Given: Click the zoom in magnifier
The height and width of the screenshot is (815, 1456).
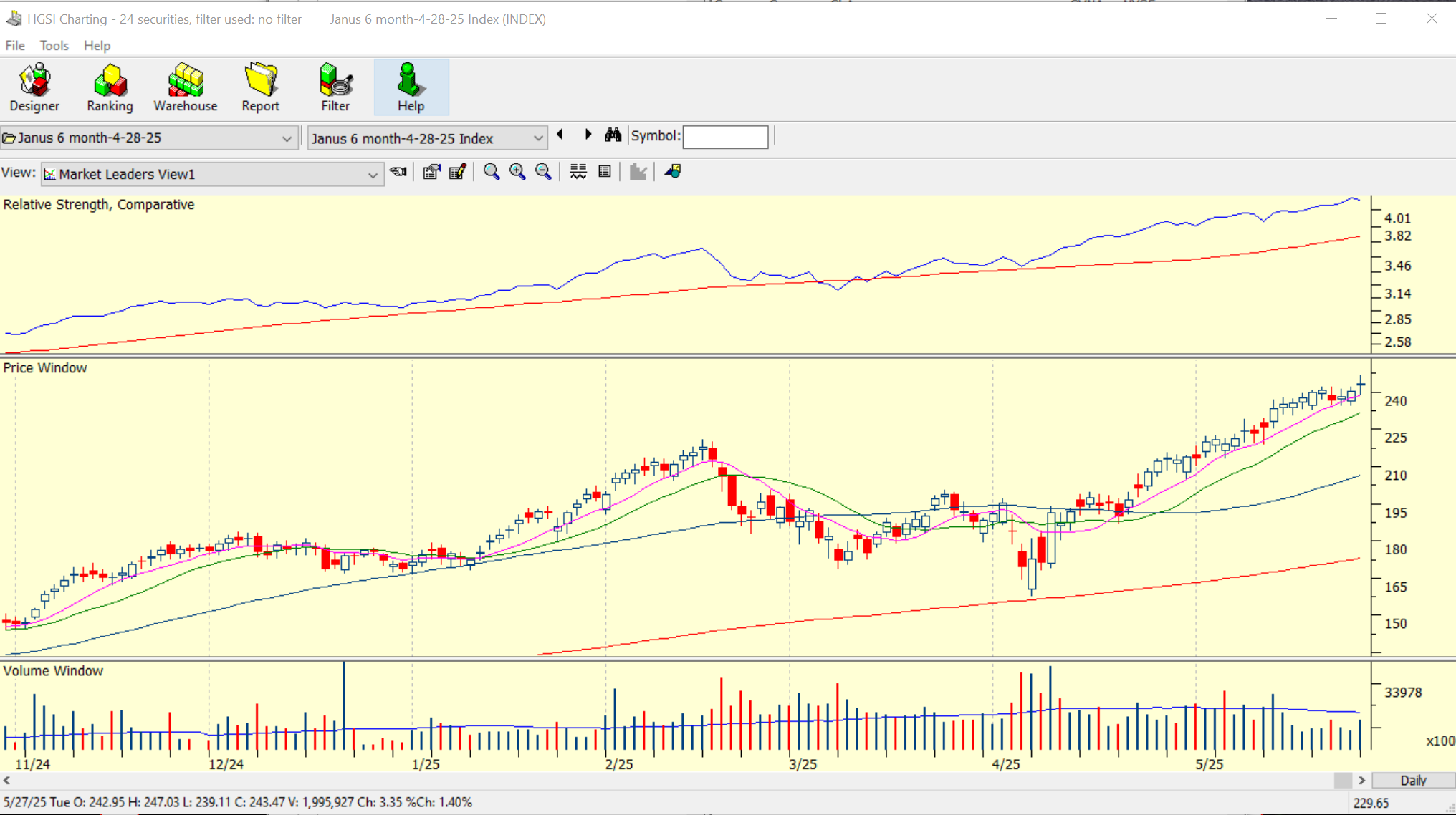Looking at the screenshot, I should tap(517, 172).
